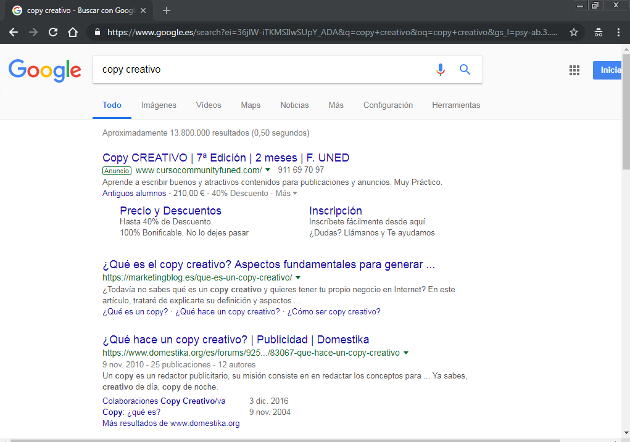Bookmark this page with the star icon
This screenshot has height=442, width=630.
(x=574, y=32)
